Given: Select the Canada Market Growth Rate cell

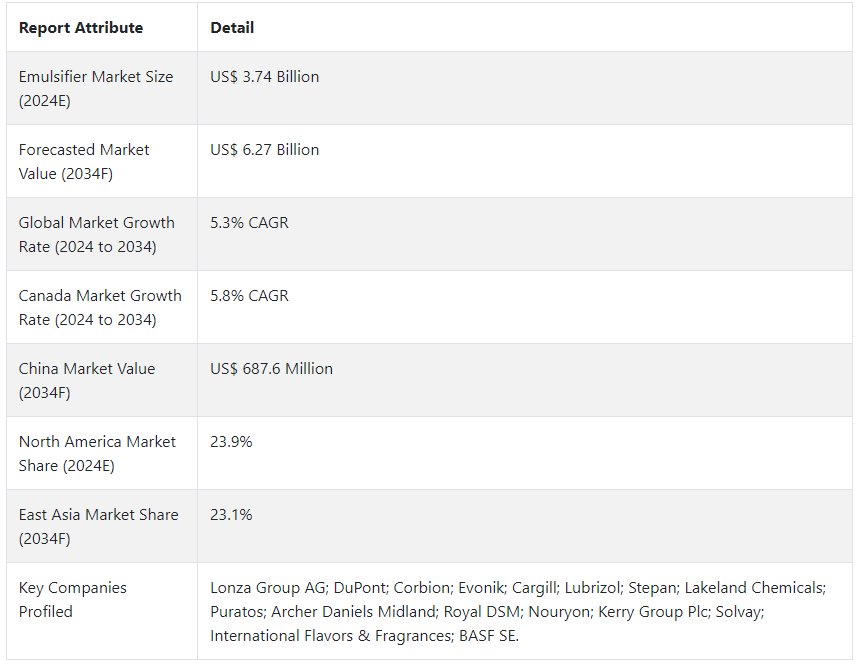Looking at the screenshot, I should pos(102,308).
